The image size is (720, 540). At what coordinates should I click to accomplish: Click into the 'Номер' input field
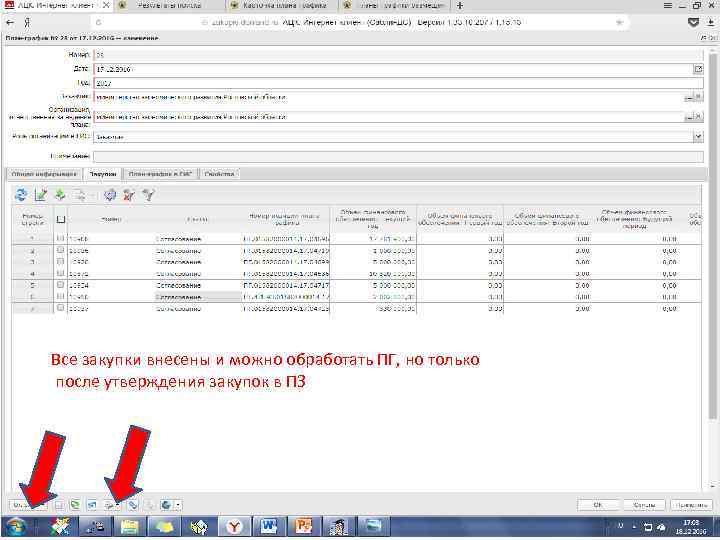point(398,55)
